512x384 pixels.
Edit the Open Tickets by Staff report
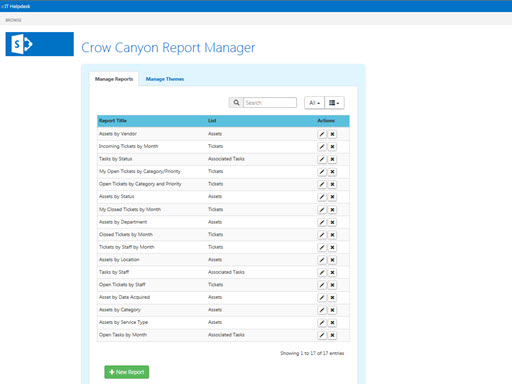(x=322, y=285)
